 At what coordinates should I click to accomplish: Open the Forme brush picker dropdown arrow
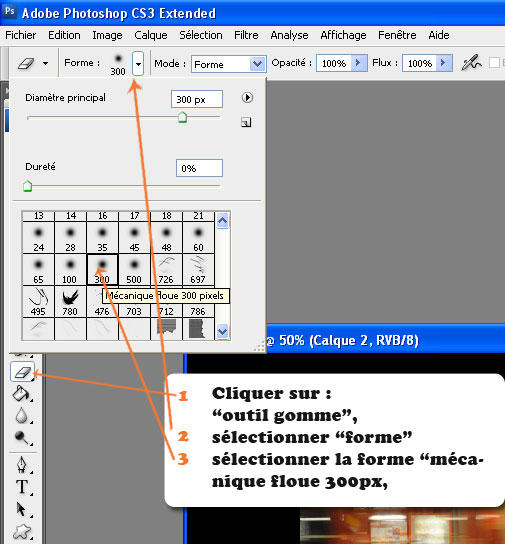click(x=138, y=63)
